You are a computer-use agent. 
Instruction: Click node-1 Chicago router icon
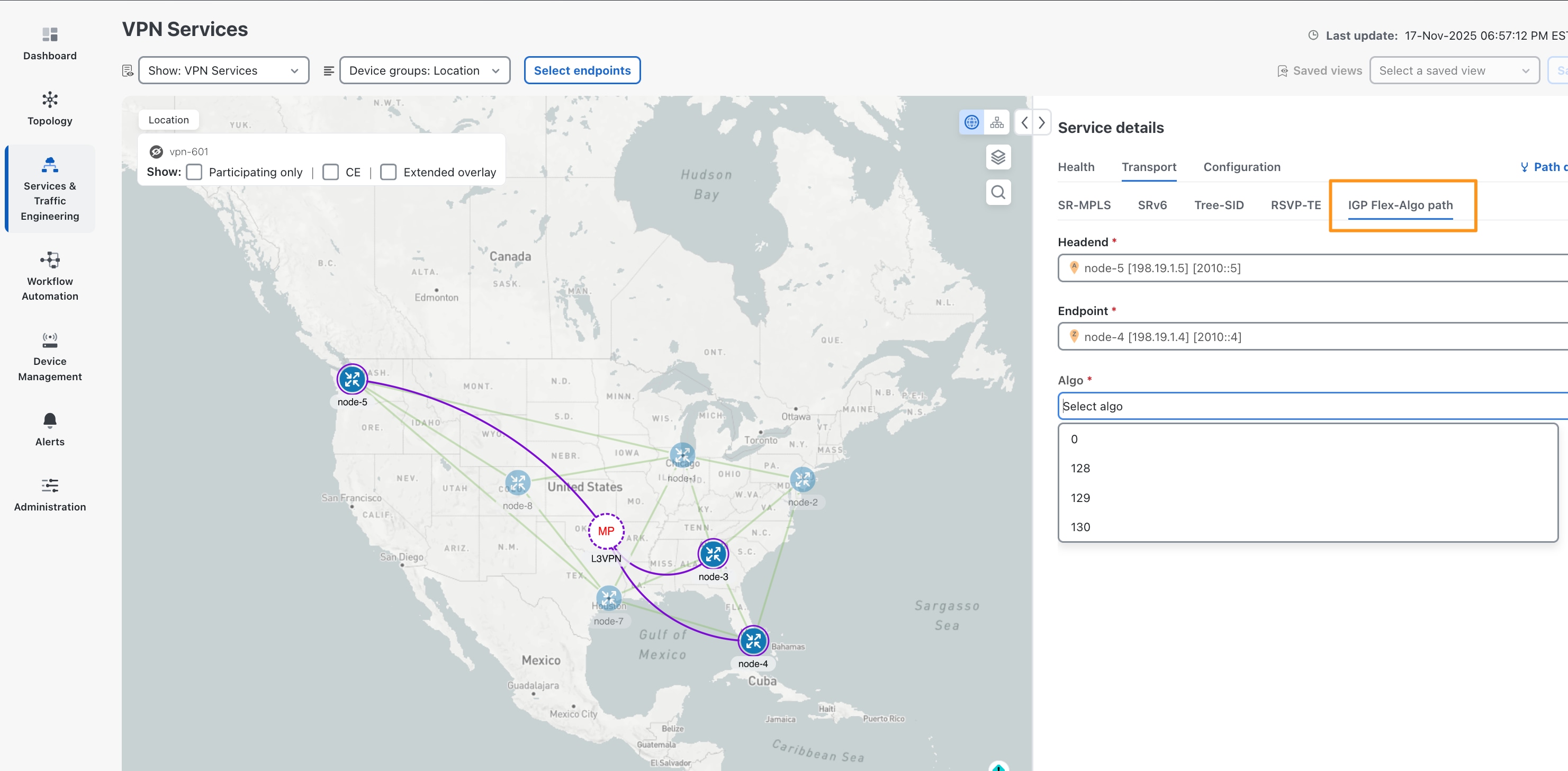tap(682, 455)
